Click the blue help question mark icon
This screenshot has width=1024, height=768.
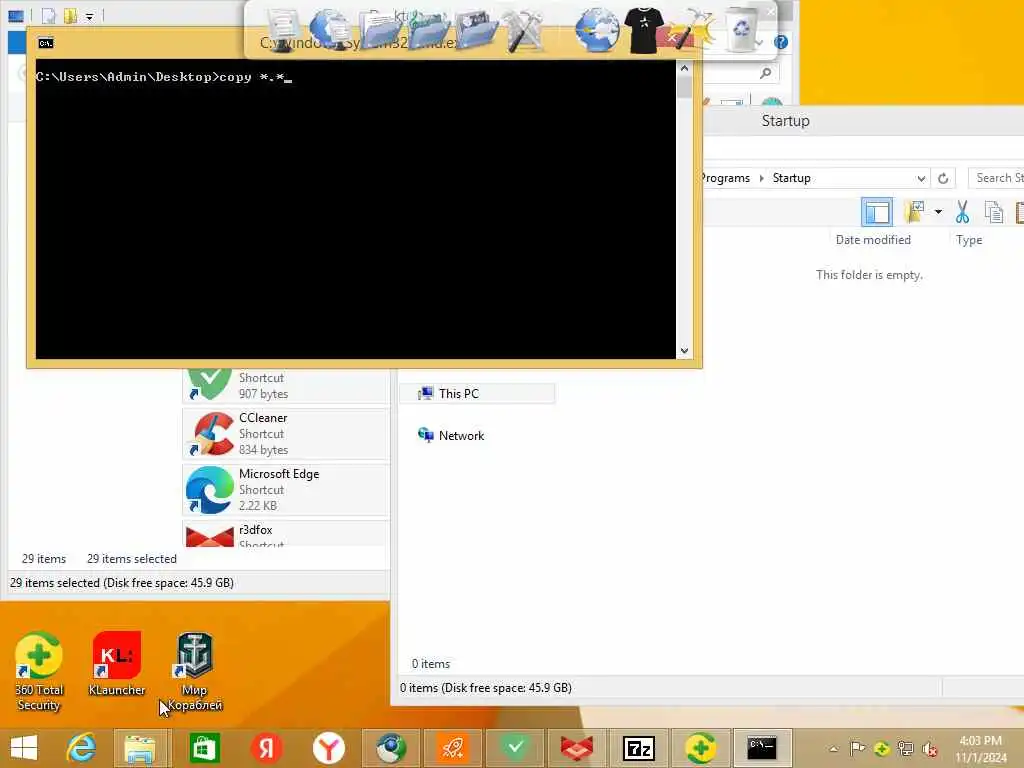click(780, 42)
